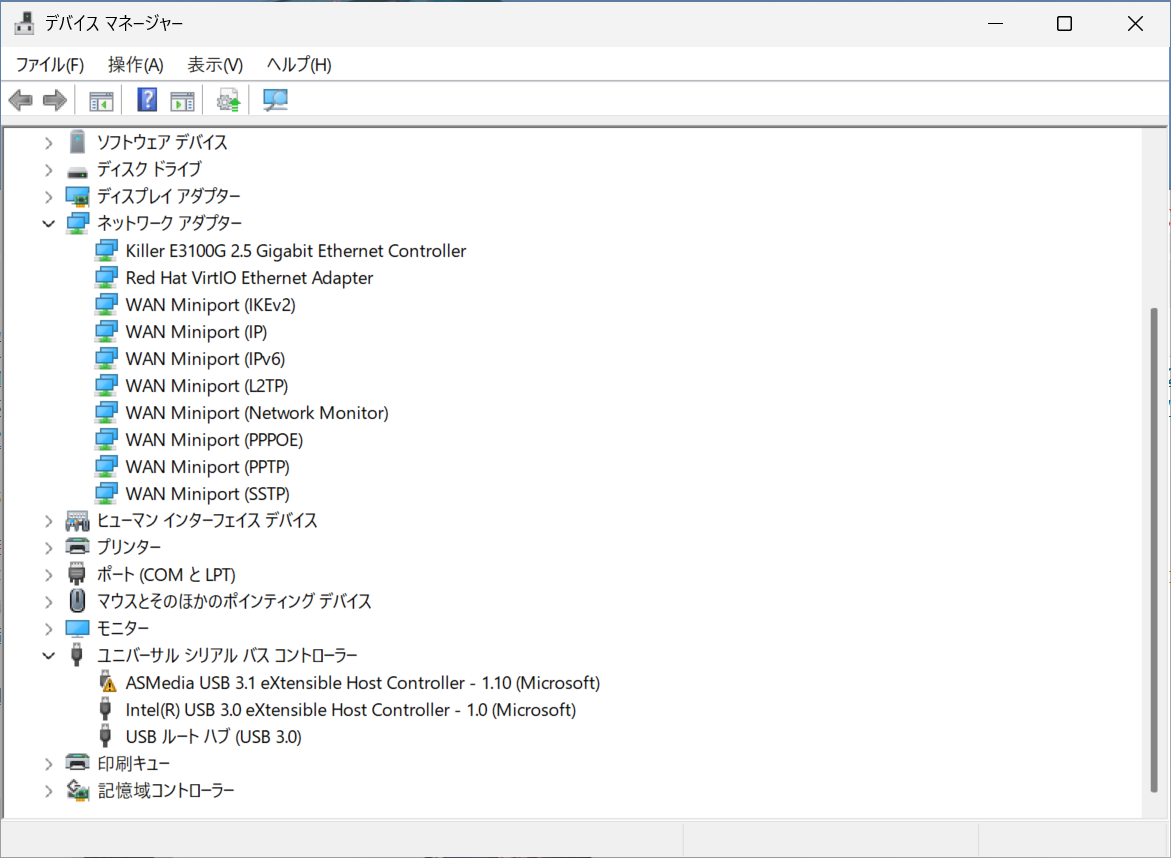Click the プリンター category icon
This screenshot has height=858, width=1171.
pyautogui.click(x=77, y=547)
